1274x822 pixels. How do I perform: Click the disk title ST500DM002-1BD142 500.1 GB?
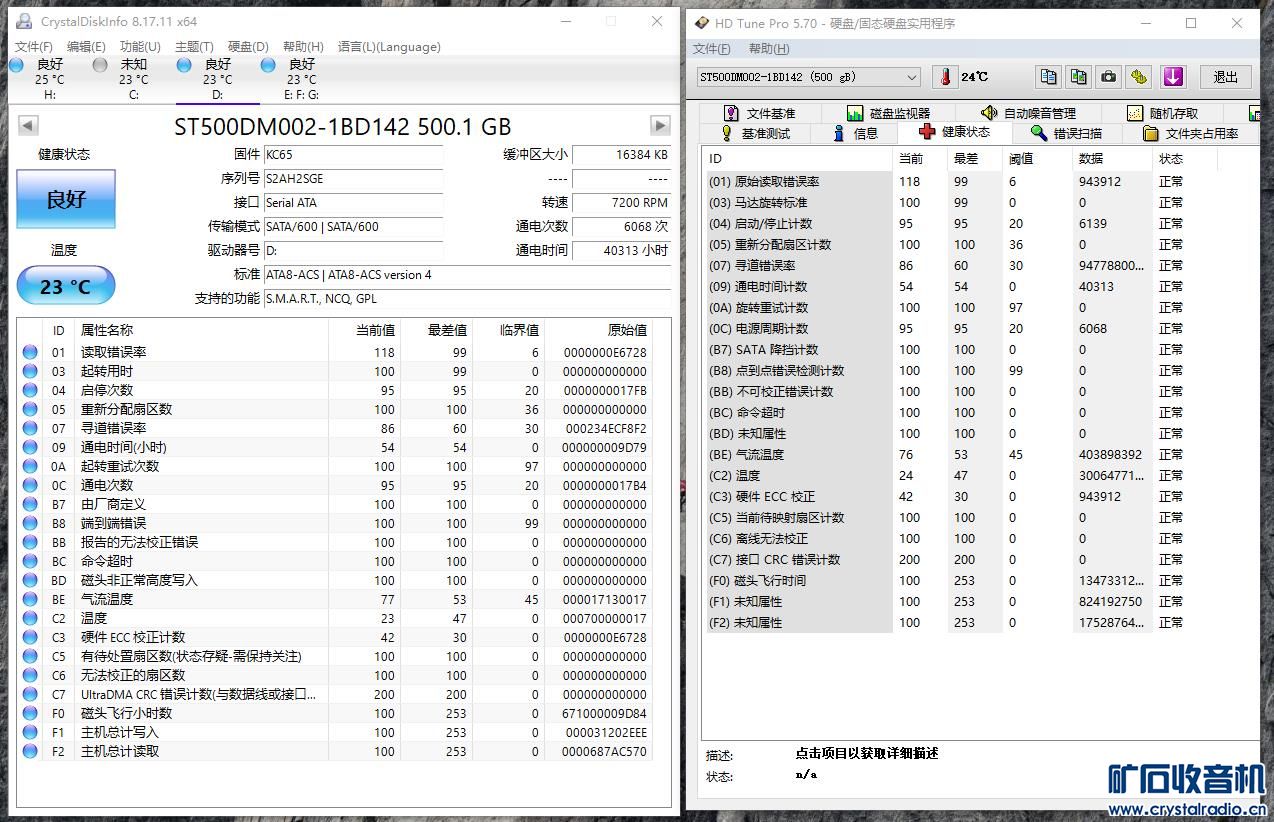[x=343, y=126]
